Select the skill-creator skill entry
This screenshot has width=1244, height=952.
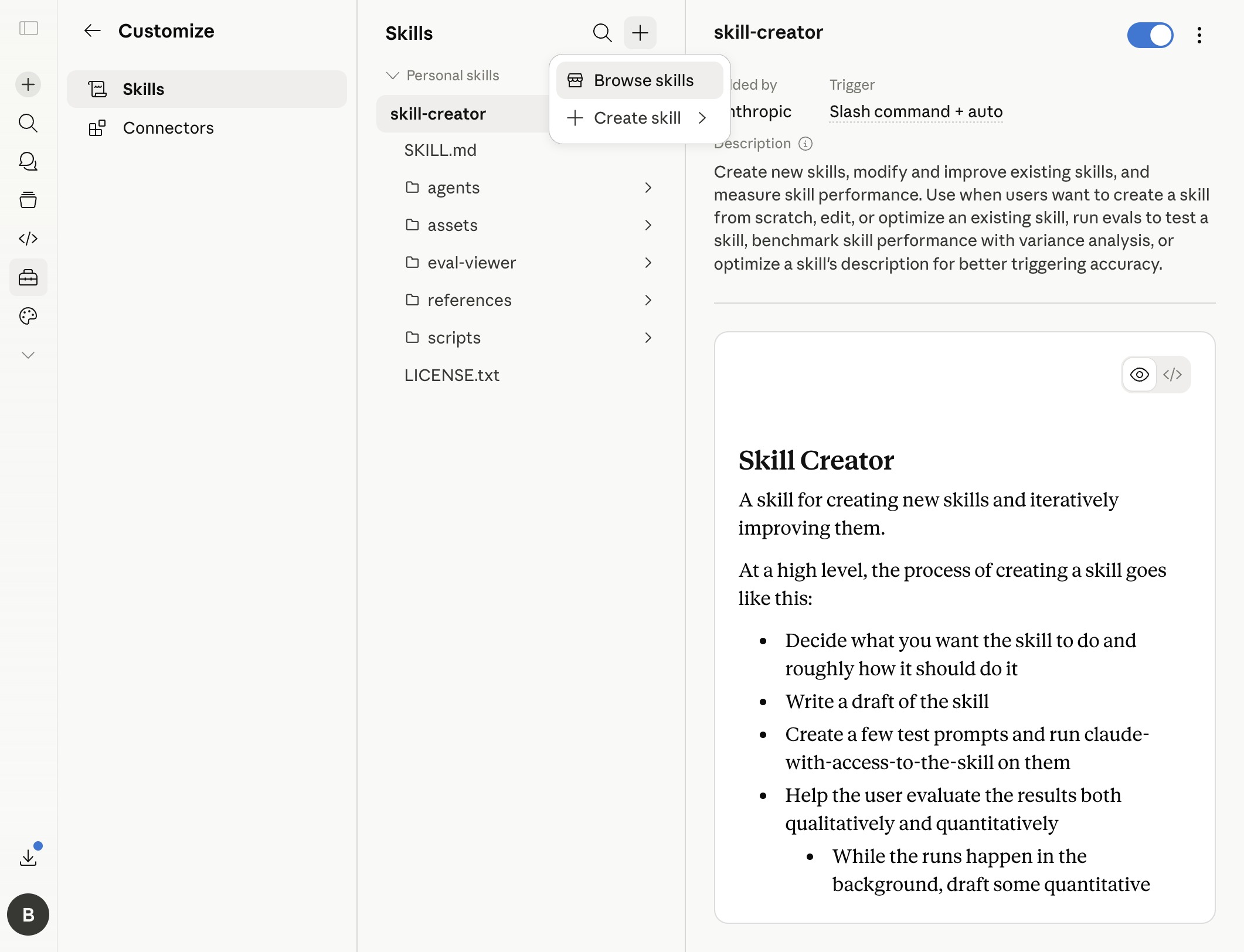coord(463,114)
